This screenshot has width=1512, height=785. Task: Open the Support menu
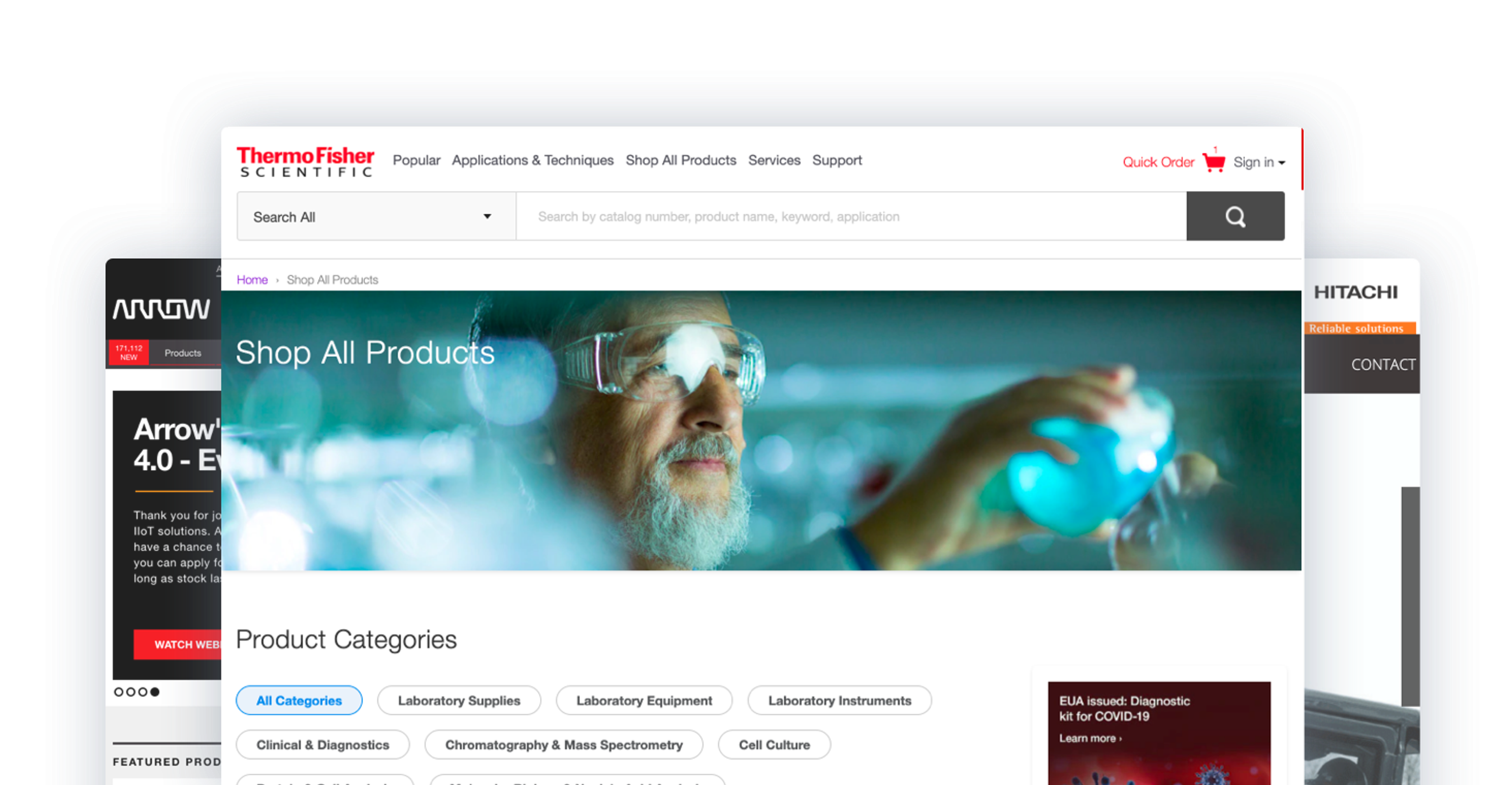(x=837, y=160)
